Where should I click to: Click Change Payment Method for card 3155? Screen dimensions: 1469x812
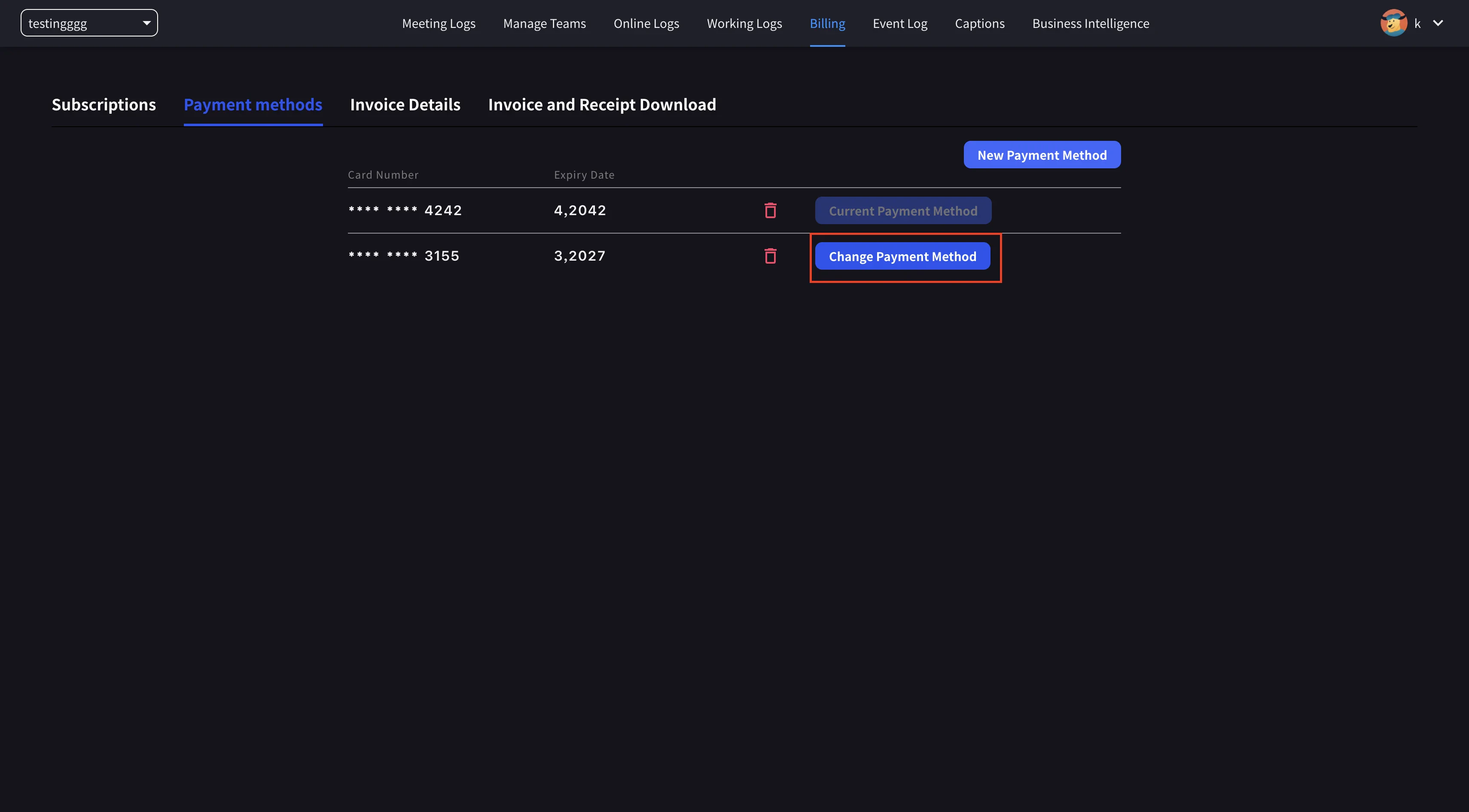(902, 256)
